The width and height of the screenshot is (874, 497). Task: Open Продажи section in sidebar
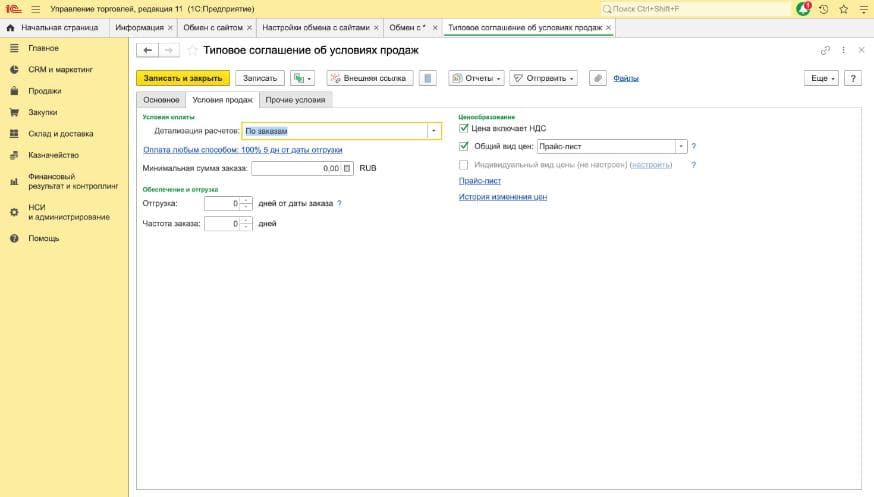pos(45,91)
